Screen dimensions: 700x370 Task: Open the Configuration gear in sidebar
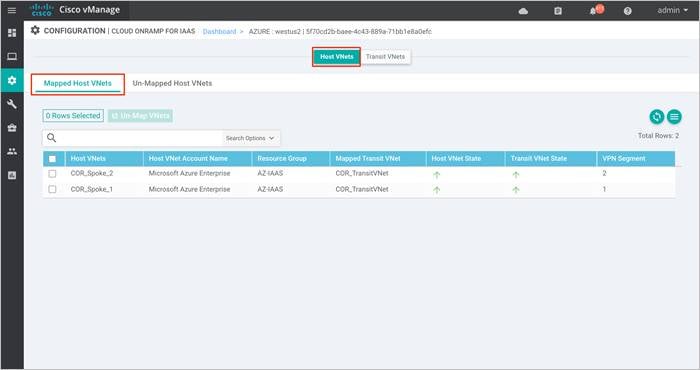point(12,80)
